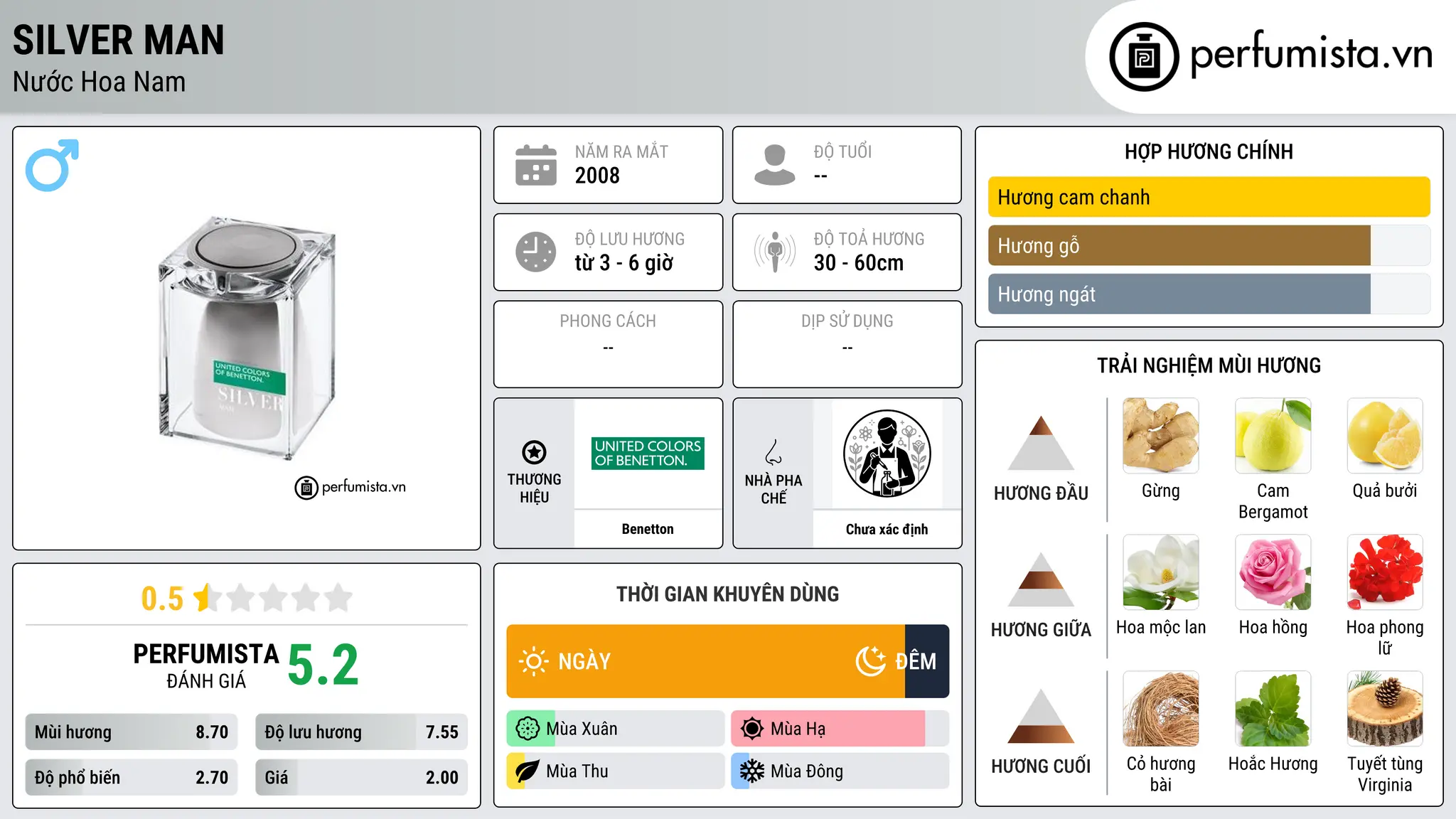Click the person icon beside Độ tuổi

click(x=775, y=165)
